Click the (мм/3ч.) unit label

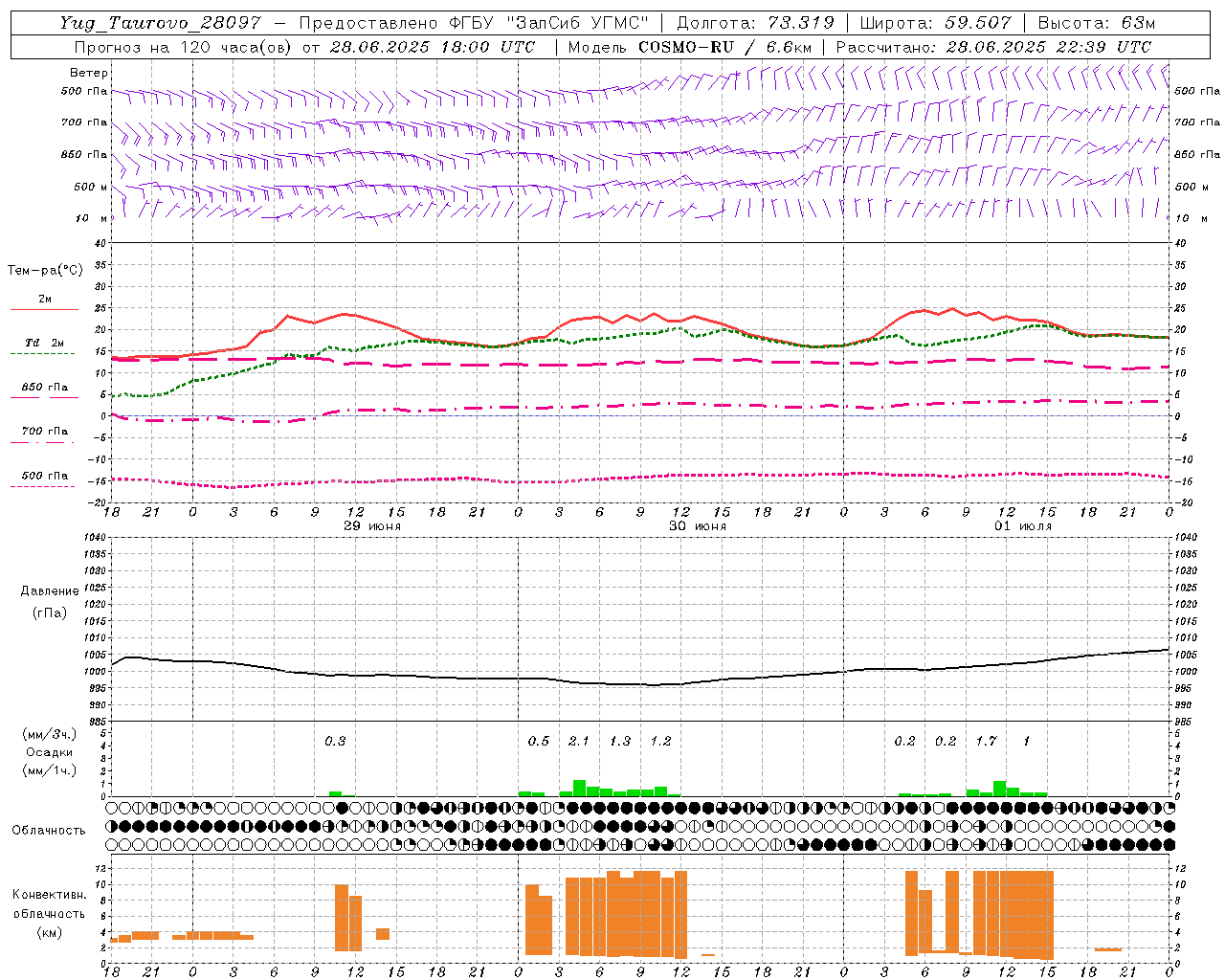[x=49, y=734]
